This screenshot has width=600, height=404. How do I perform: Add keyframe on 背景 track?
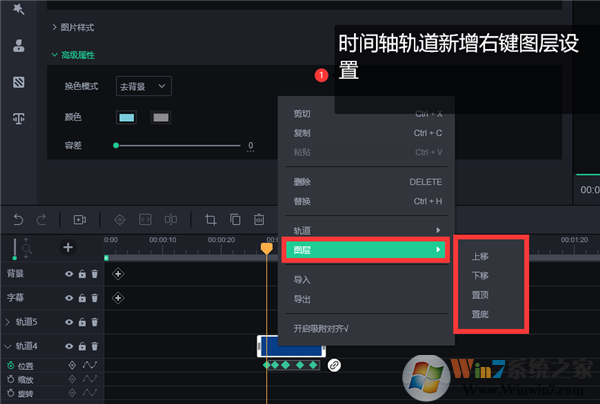[x=118, y=274]
